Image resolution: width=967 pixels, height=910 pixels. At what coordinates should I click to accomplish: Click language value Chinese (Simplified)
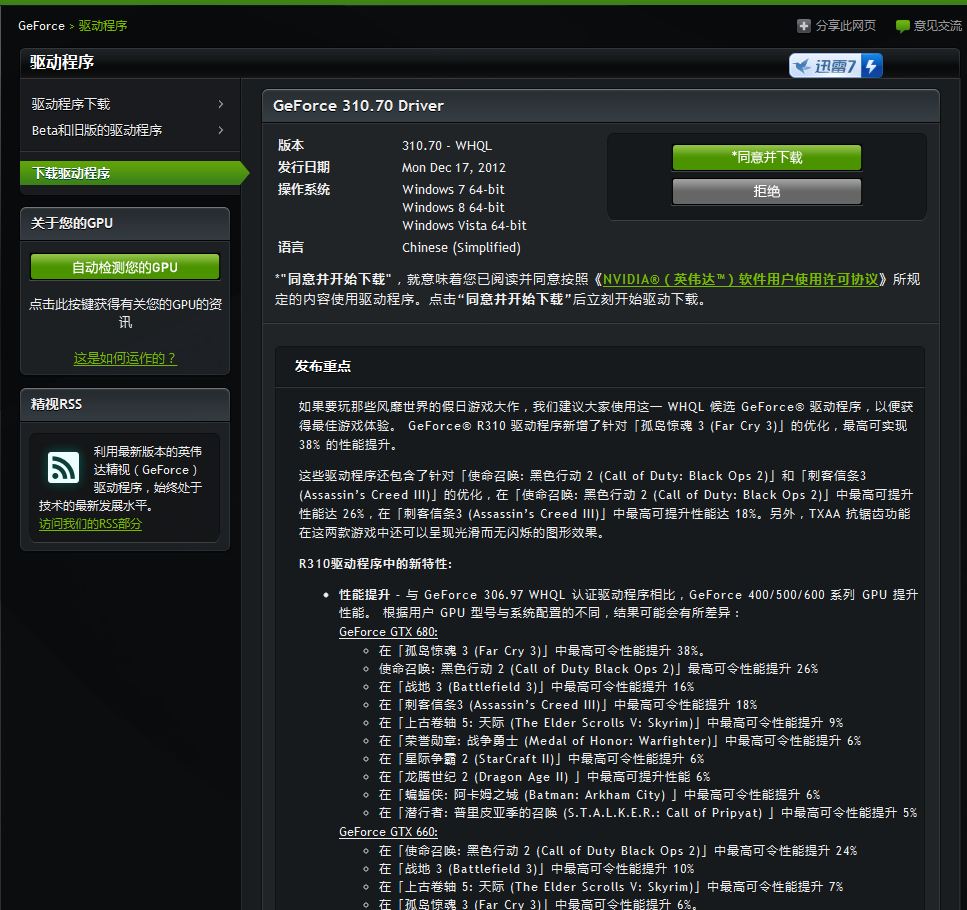(461, 248)
